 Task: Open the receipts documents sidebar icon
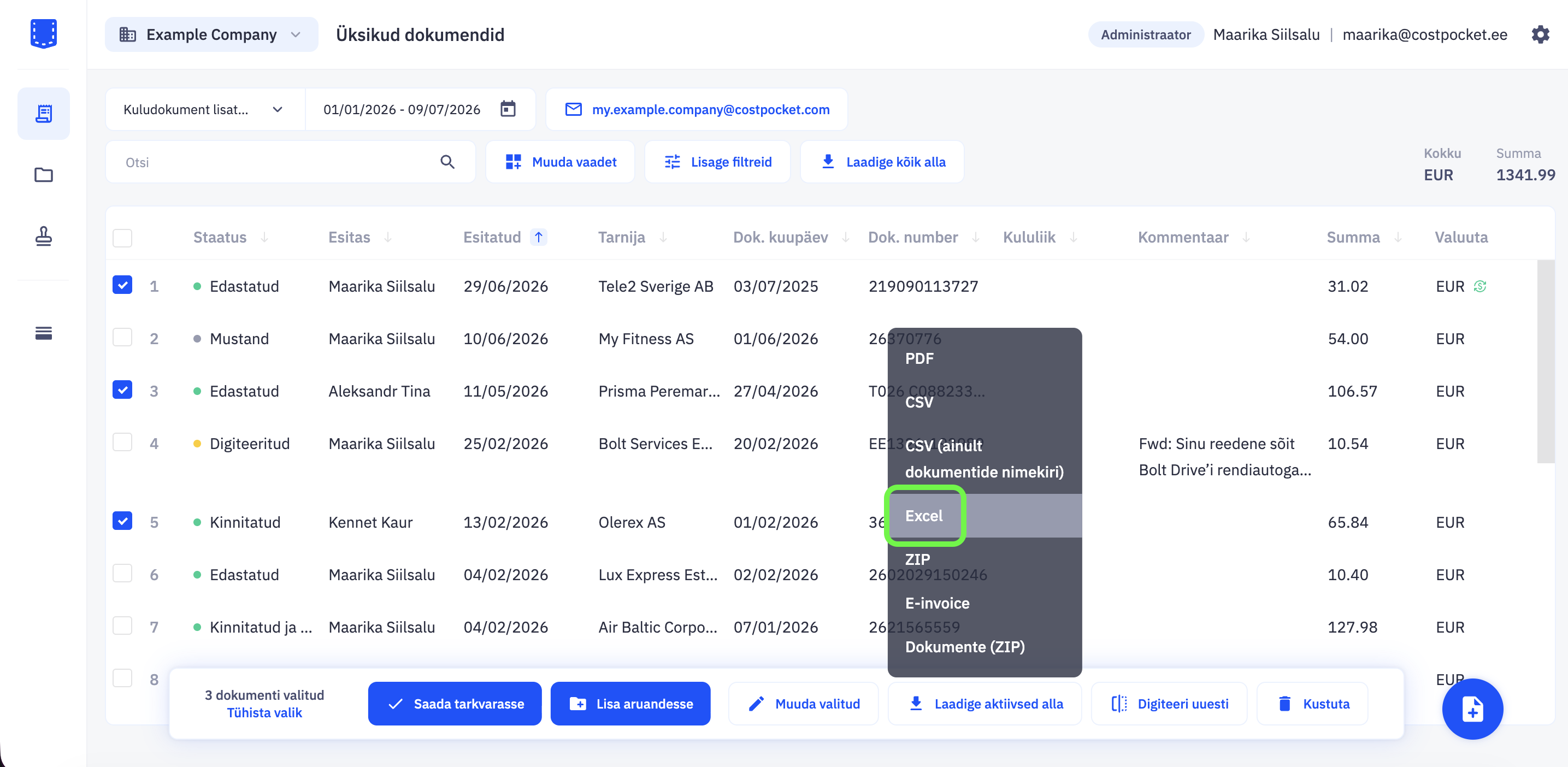[x=43, y=113]
